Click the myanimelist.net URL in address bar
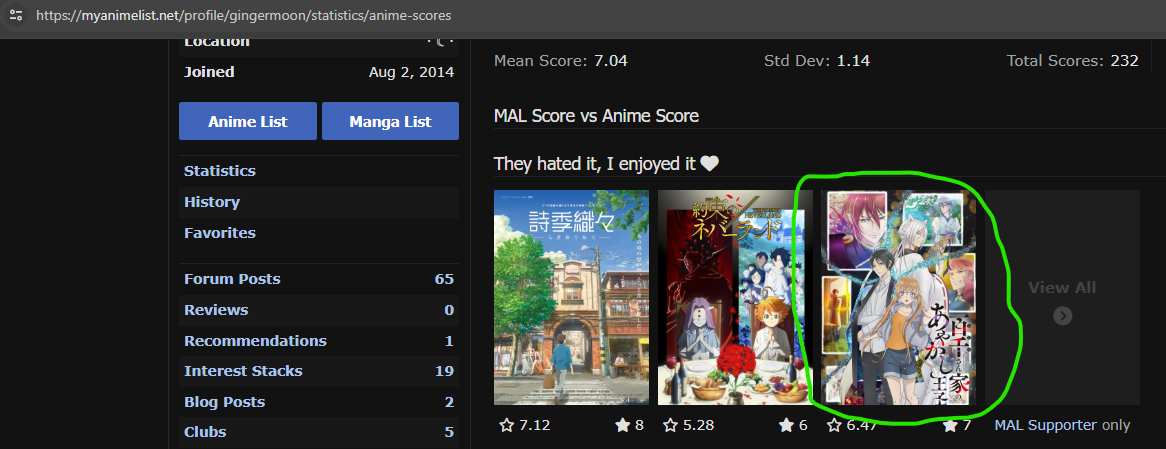The height and width of the screenshot is (449, 1166). [243, 15]
